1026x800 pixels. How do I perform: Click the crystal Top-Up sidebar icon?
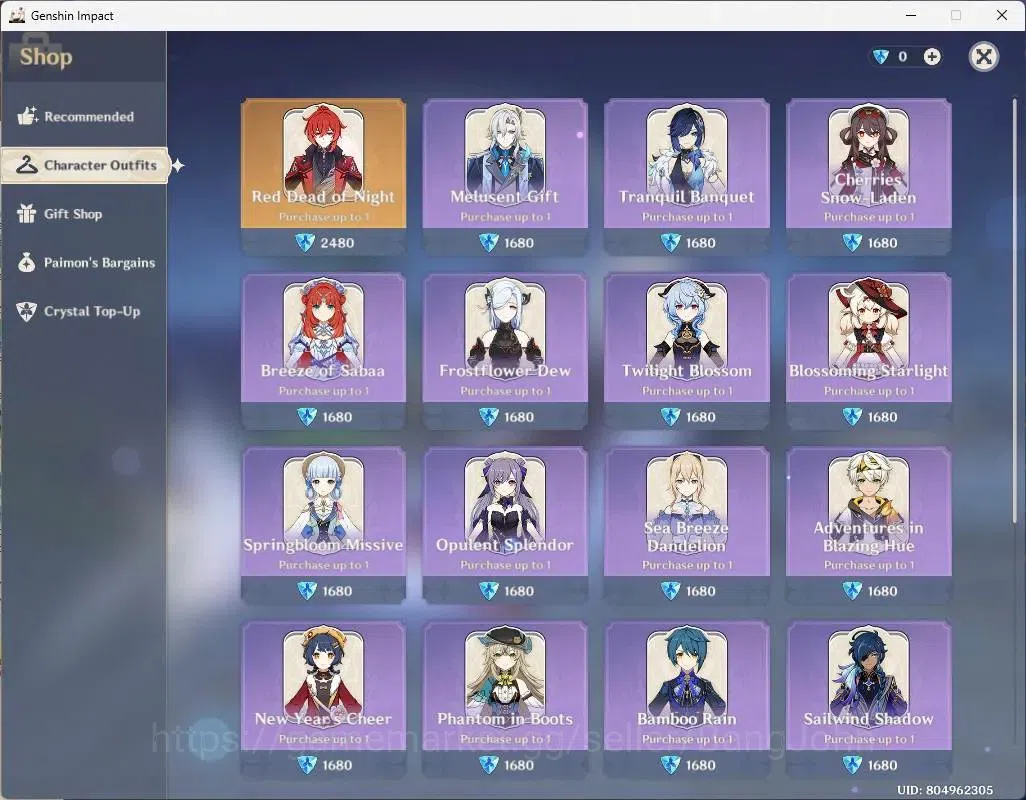27,311
